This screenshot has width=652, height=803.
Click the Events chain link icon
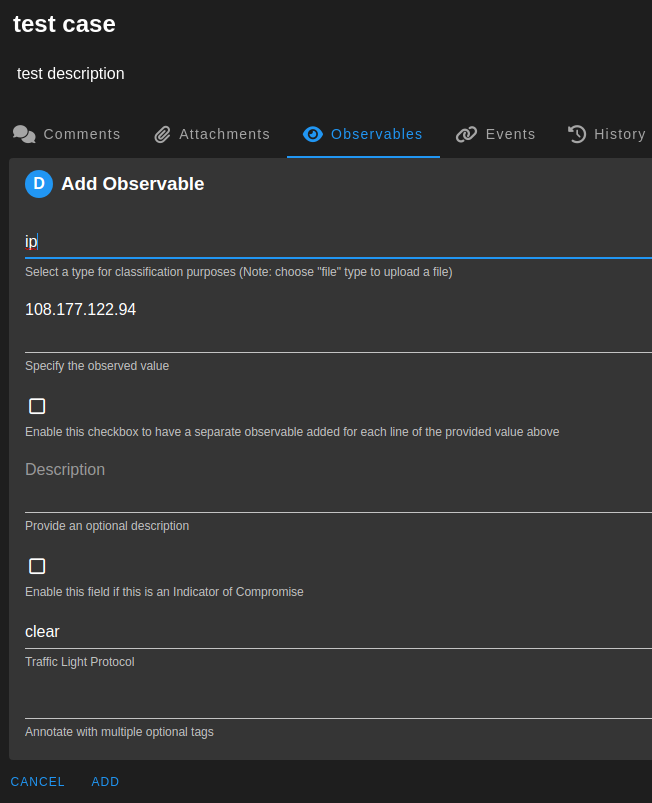click(466, 134)
